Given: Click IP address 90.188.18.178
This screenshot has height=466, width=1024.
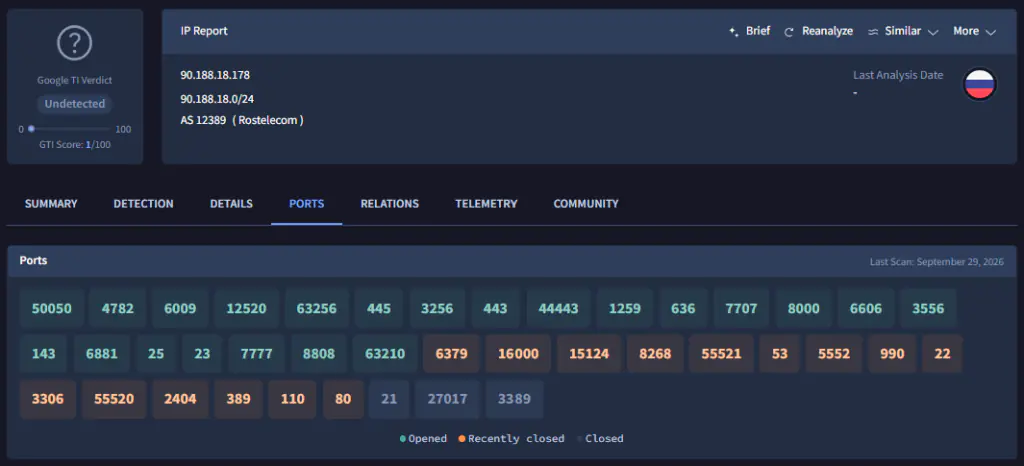Looking at the screenshot, I should pyautogui.click(x=215, y=75).
